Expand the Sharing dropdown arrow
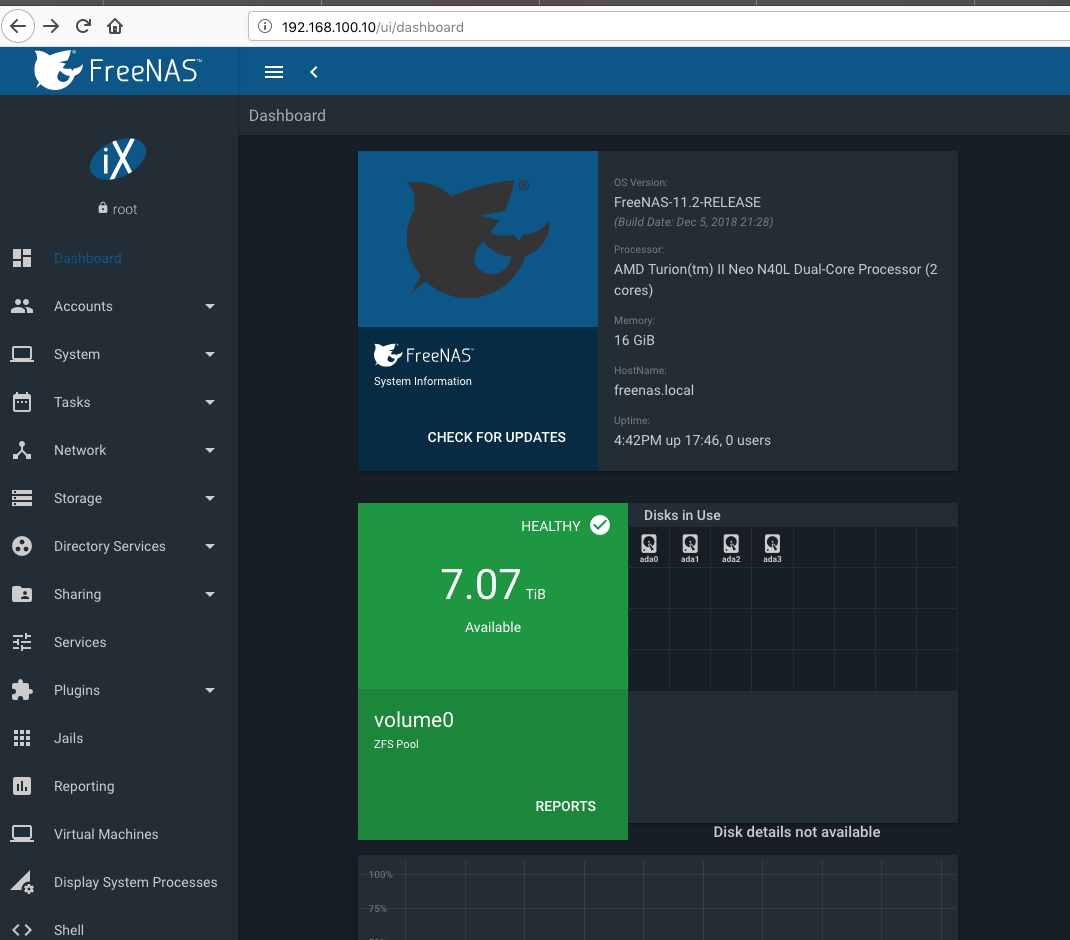This screenshot has width=1070, height=940. click(x=209, y=595)
